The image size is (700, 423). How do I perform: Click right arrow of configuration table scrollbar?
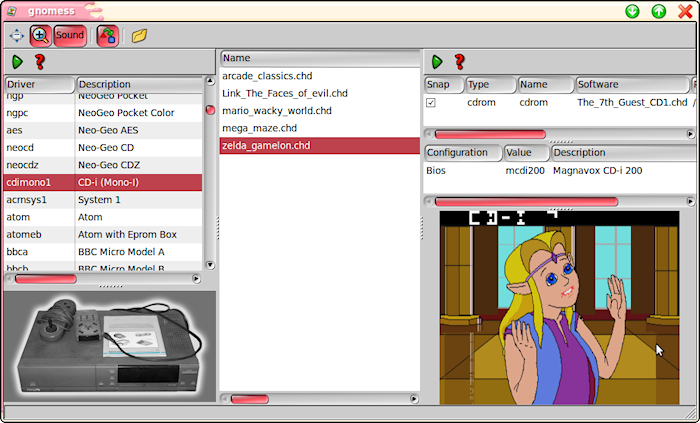[690, 202]
